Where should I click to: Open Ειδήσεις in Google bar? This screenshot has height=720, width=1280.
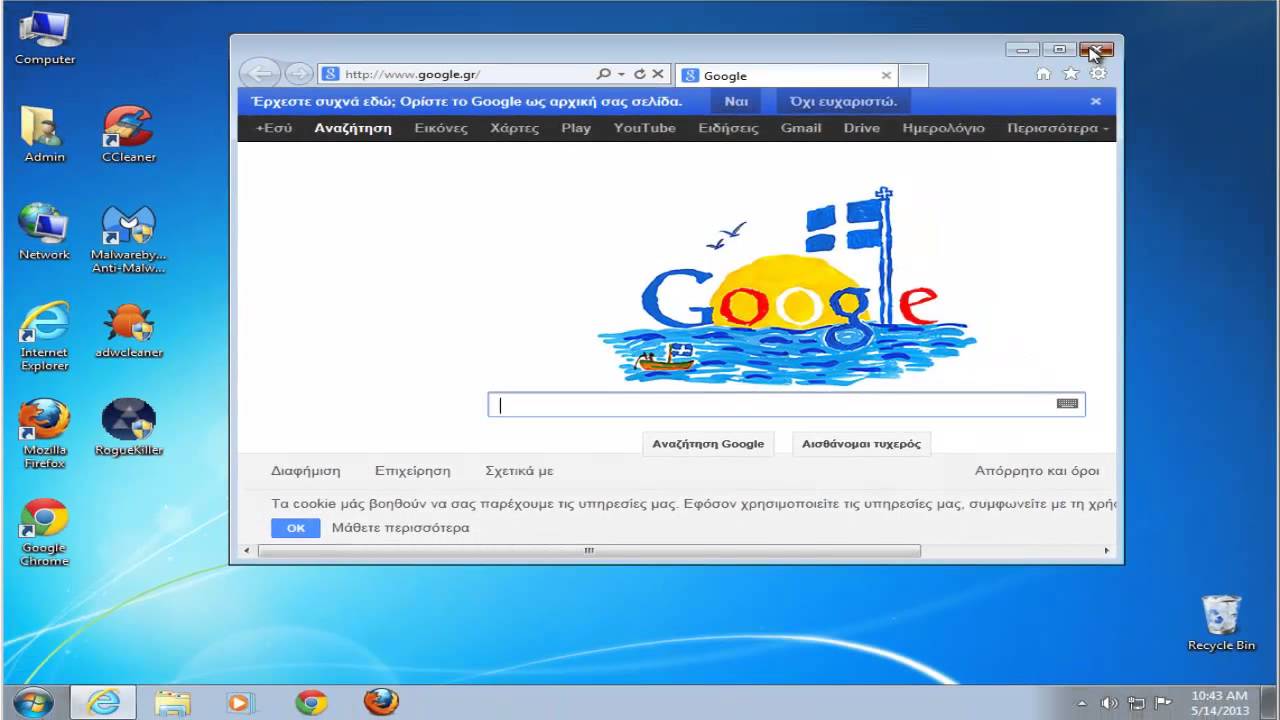pos(729,128)
